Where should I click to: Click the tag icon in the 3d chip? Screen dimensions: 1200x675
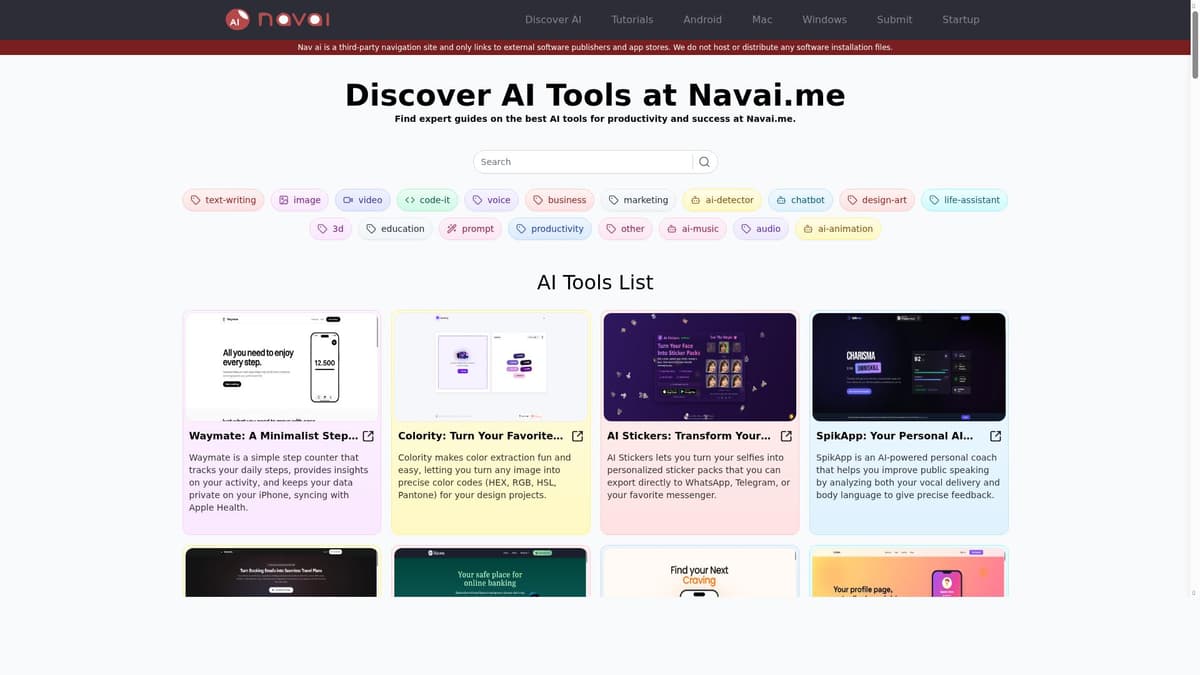(x=321, y=228)
